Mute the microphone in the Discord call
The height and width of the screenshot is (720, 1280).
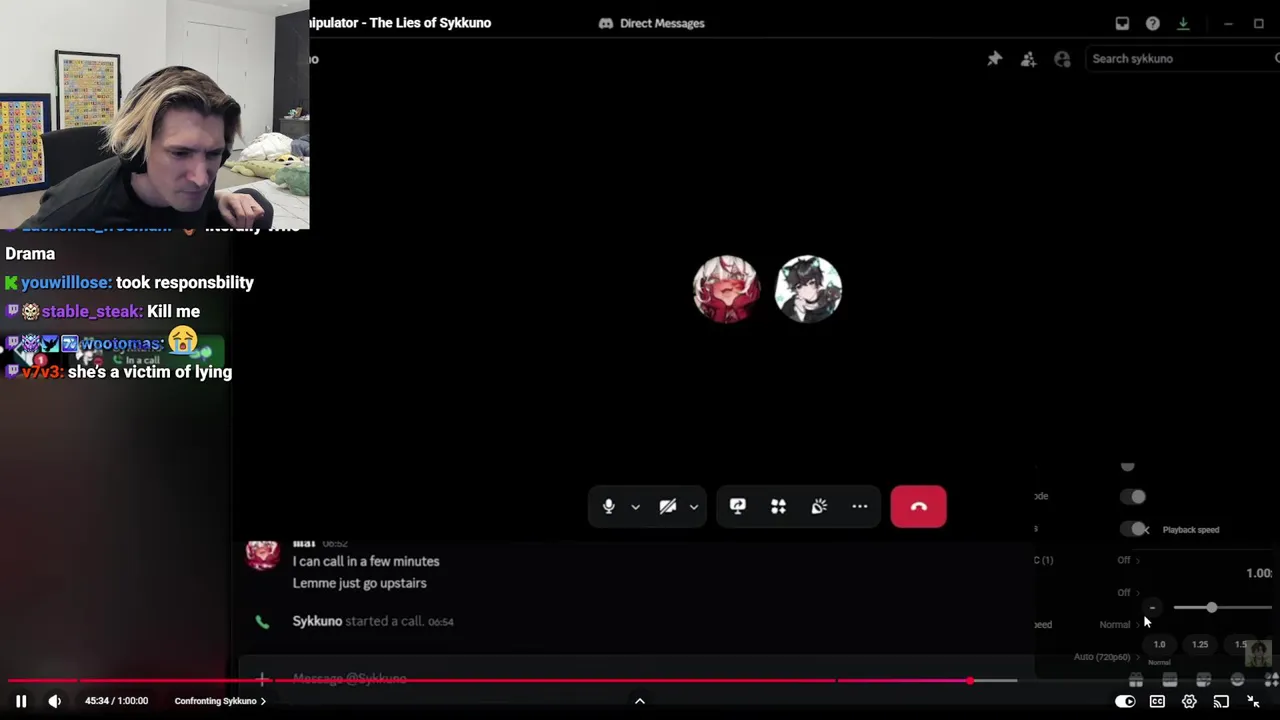[608, 507]
